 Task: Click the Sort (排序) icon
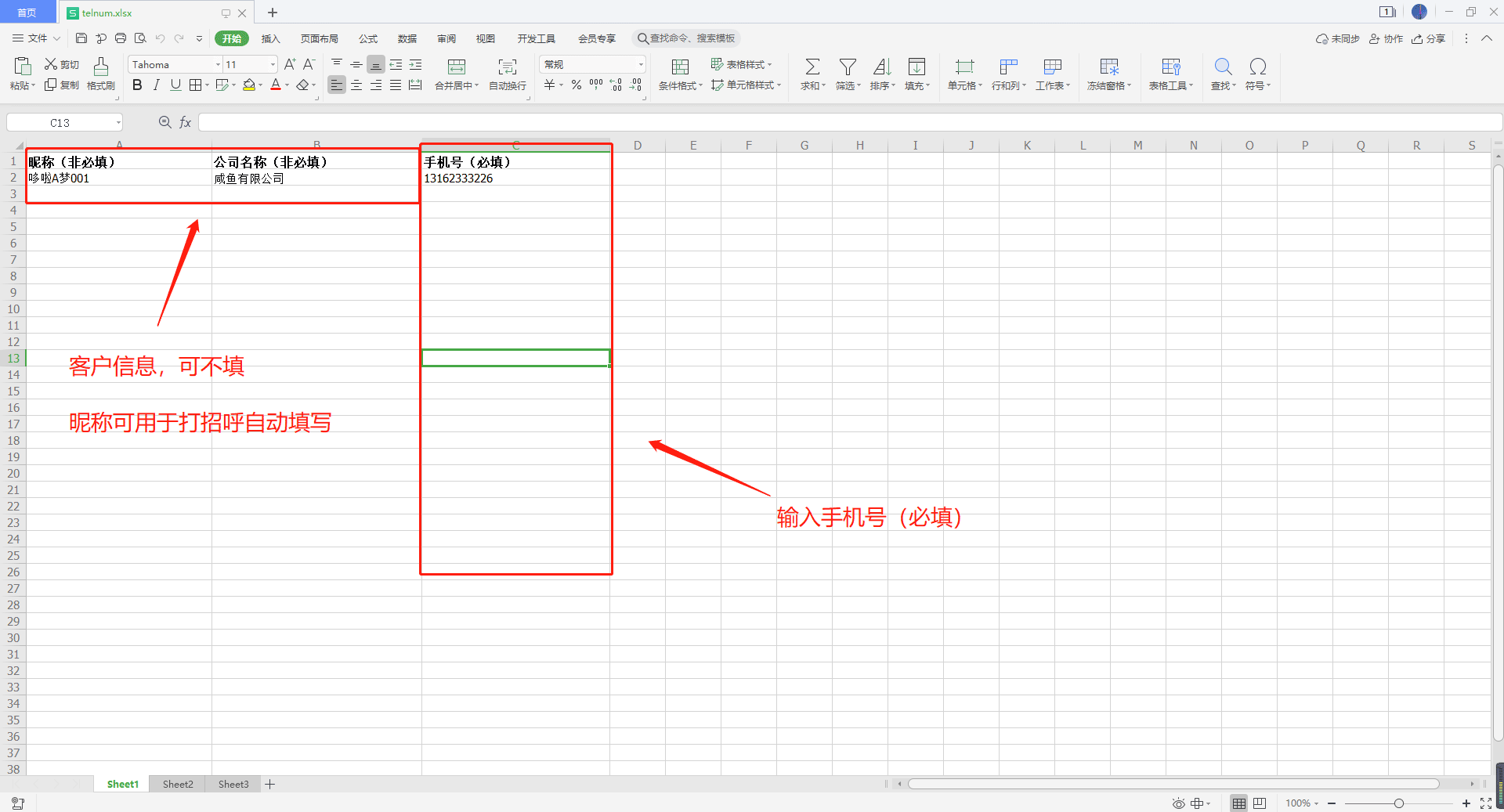click(x=881, y=67)
